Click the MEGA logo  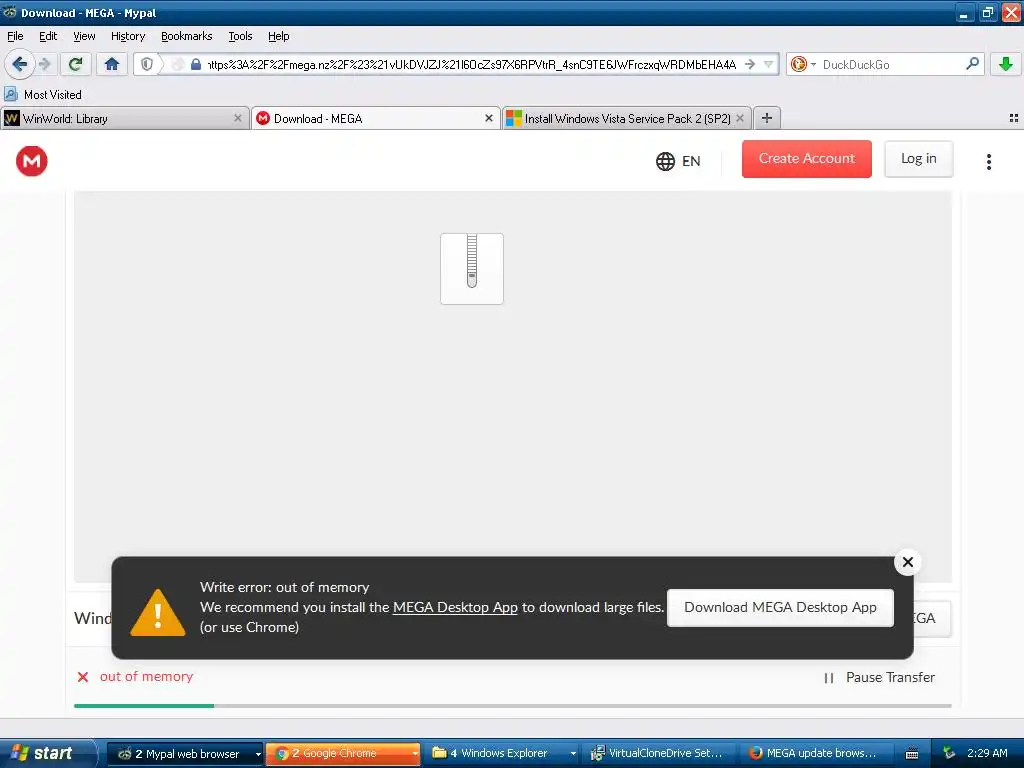[31, 161]
